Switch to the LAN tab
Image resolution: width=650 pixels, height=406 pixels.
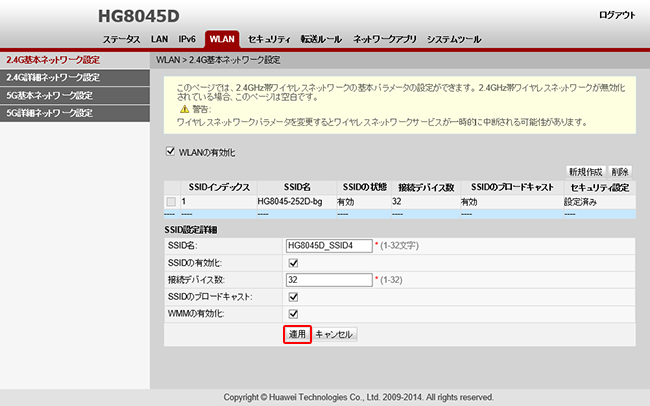159,40
